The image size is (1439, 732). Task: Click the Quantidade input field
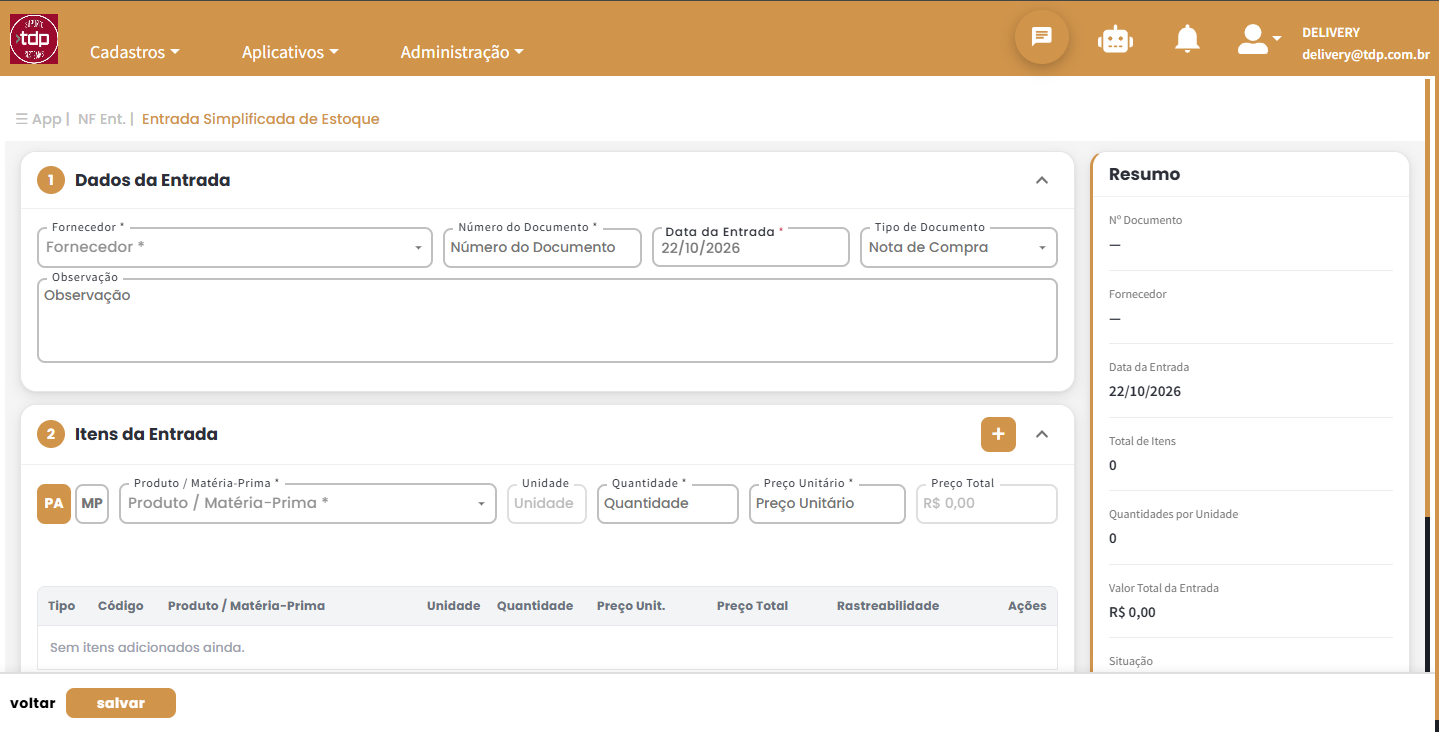668,504
